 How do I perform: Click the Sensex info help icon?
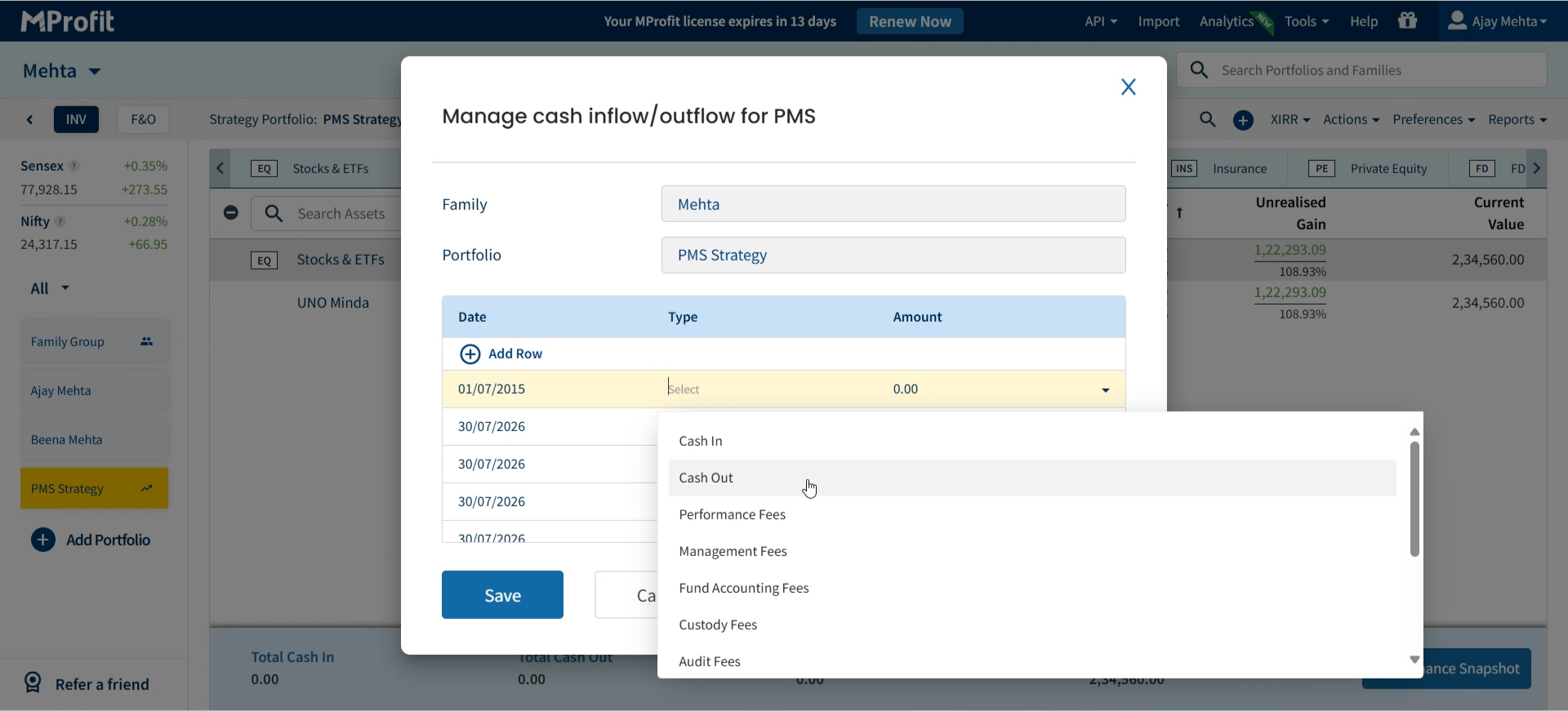click(74, 167)
